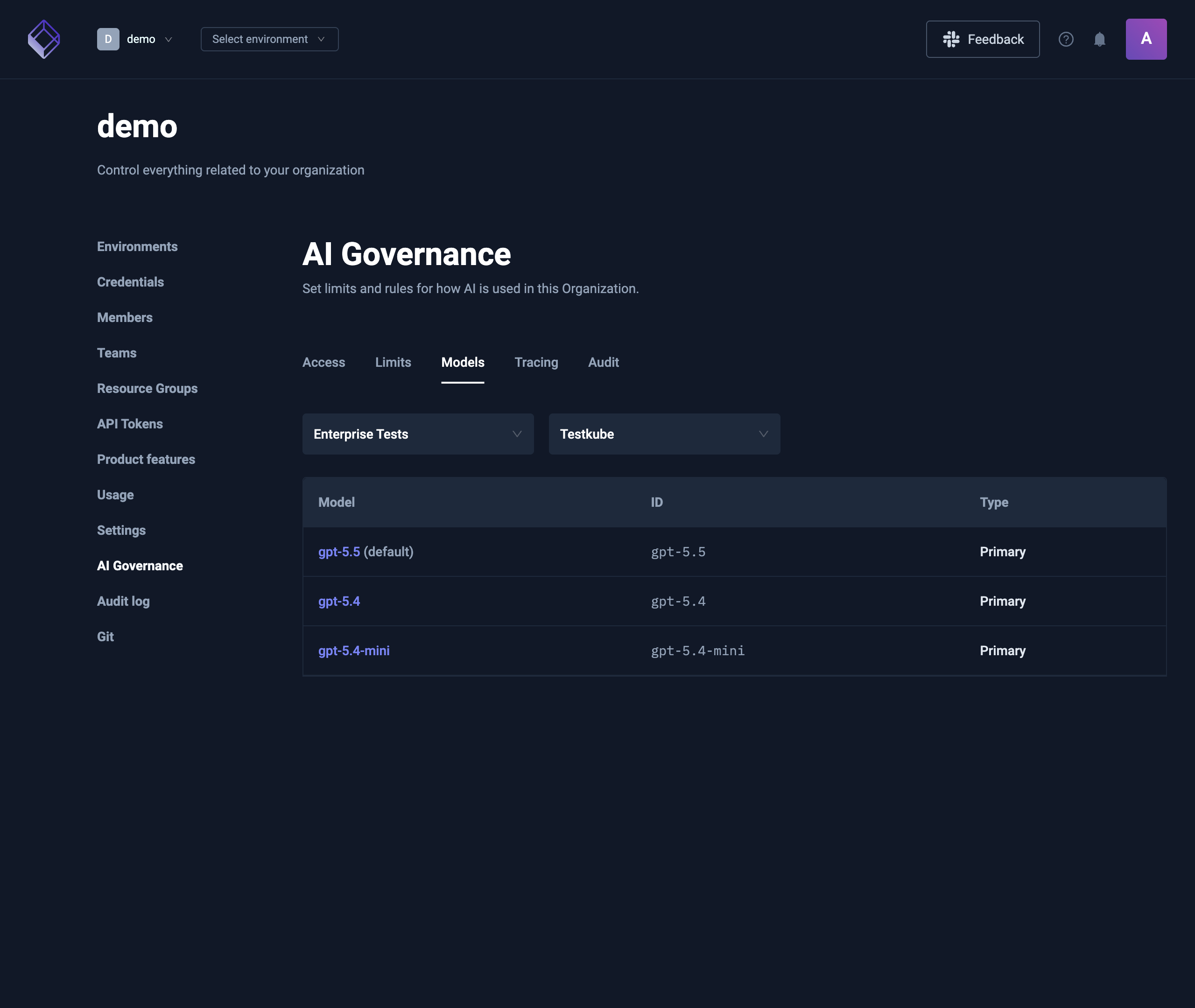The width and height of the screenshot is (1195, 1008).
Task: Switch to the Limits tab
Action: pyautogui.click(x=393, y=362)
